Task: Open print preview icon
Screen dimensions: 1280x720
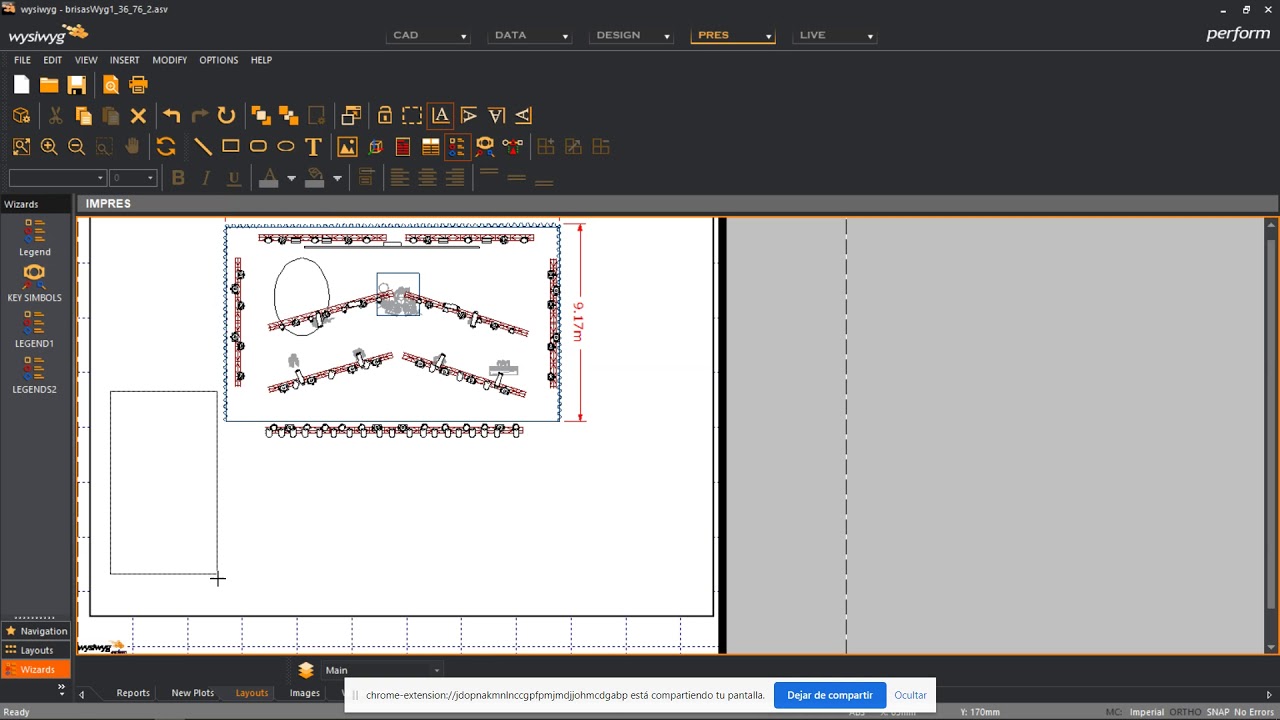Action: pyautogui.click(x=111, y=86)
